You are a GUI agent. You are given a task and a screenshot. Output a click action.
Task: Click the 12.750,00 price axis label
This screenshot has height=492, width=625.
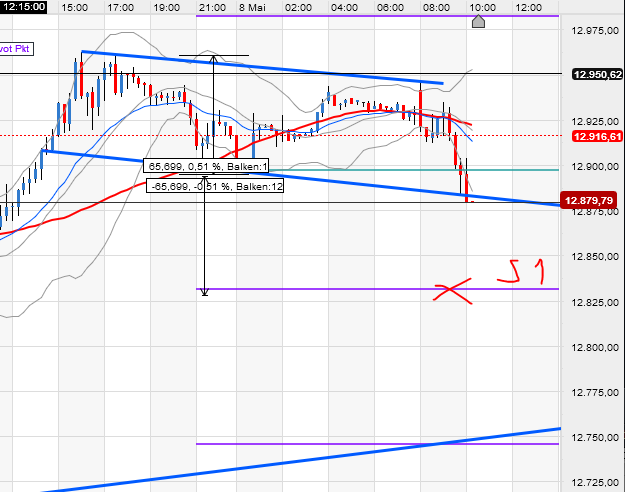click(595, 438)
